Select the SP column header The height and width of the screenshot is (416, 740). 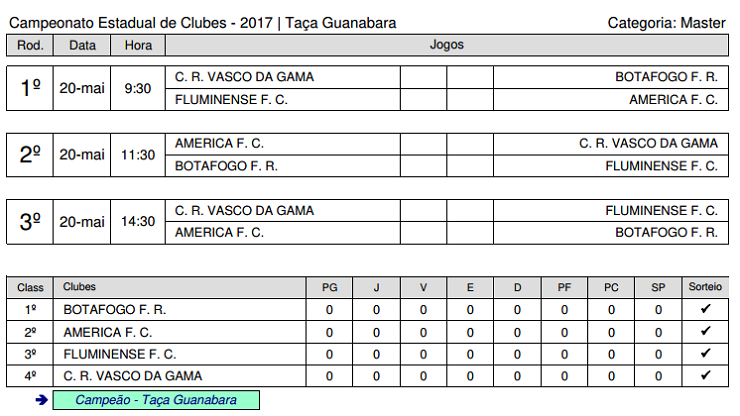pos(658,287)
